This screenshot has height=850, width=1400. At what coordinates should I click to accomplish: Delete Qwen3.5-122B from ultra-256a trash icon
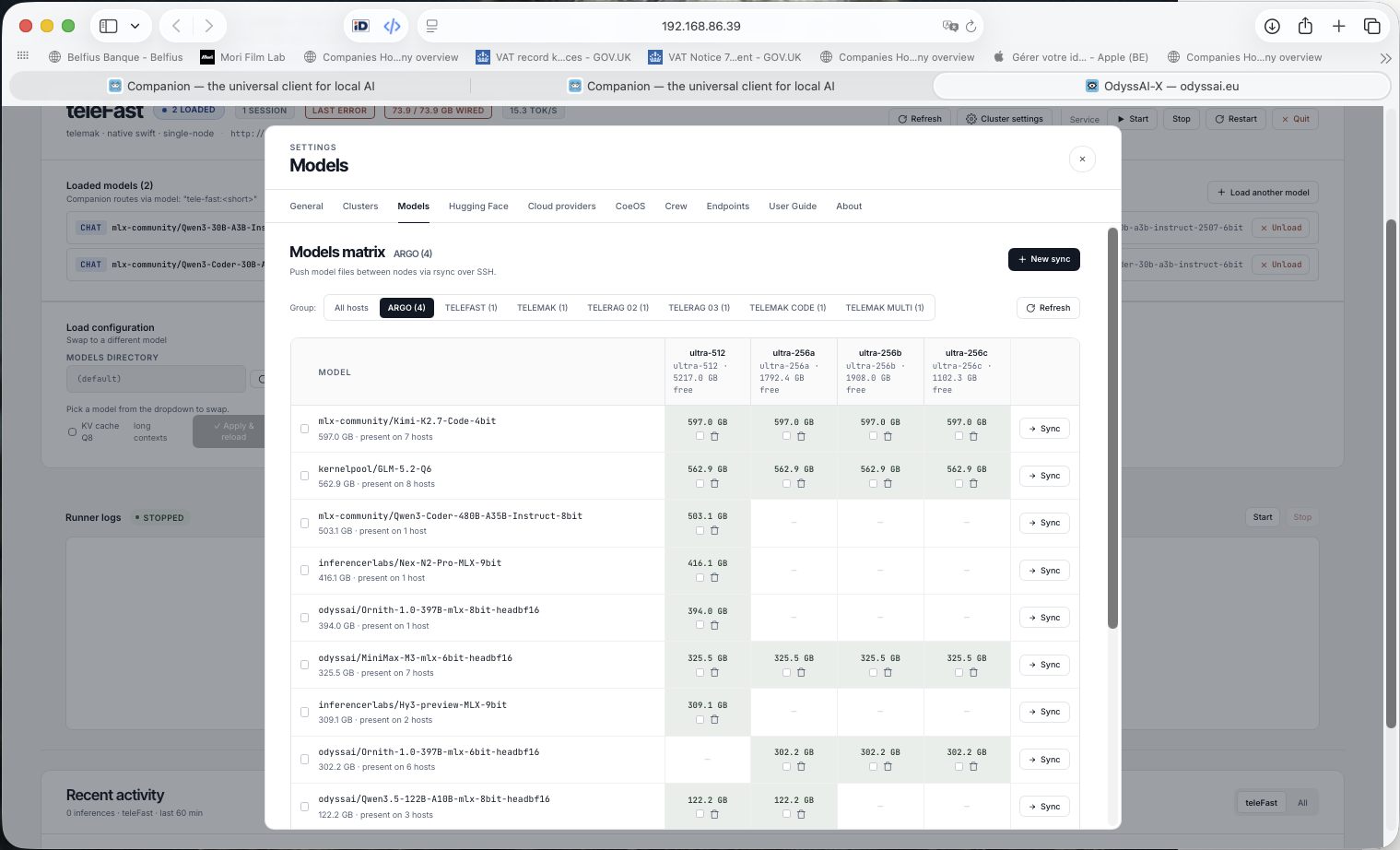801,814
